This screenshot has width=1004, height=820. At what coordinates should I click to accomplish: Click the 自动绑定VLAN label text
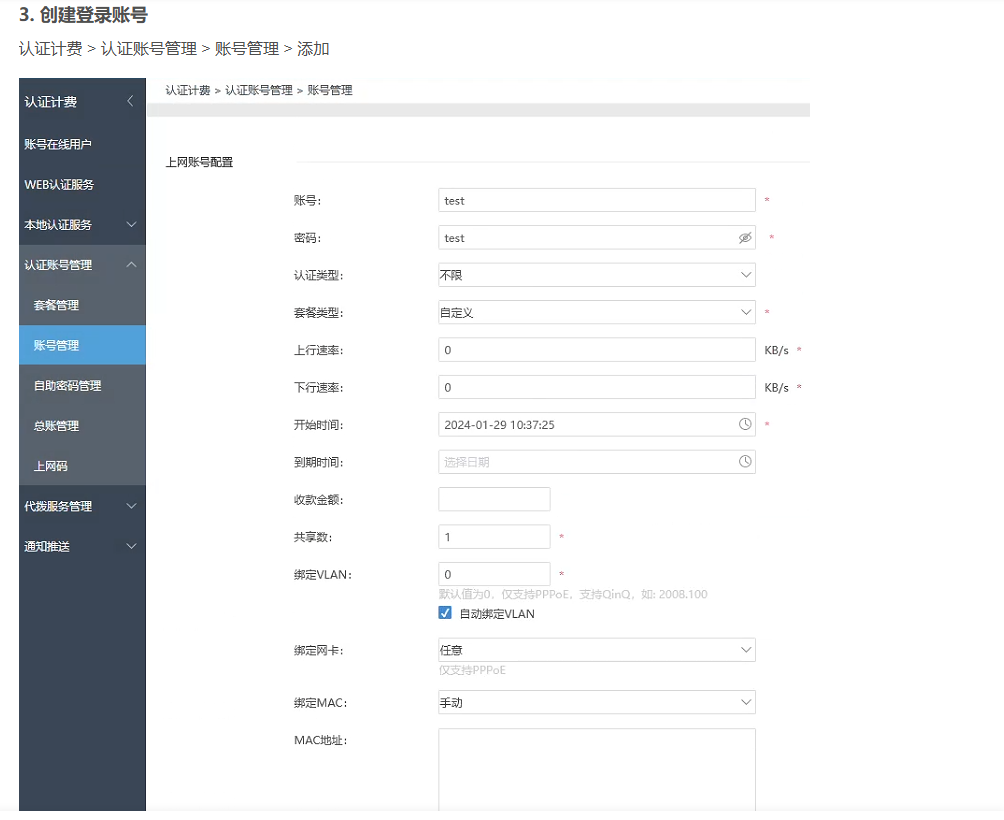(498, 614)
